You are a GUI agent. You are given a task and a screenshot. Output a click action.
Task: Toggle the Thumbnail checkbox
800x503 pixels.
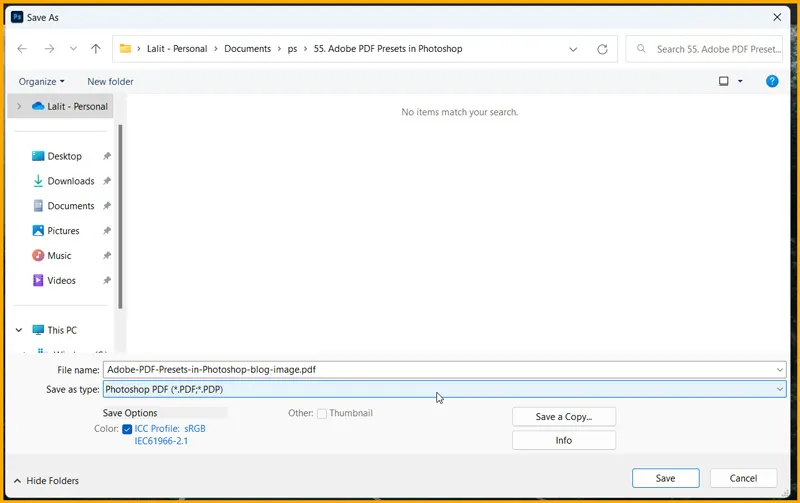322,413
